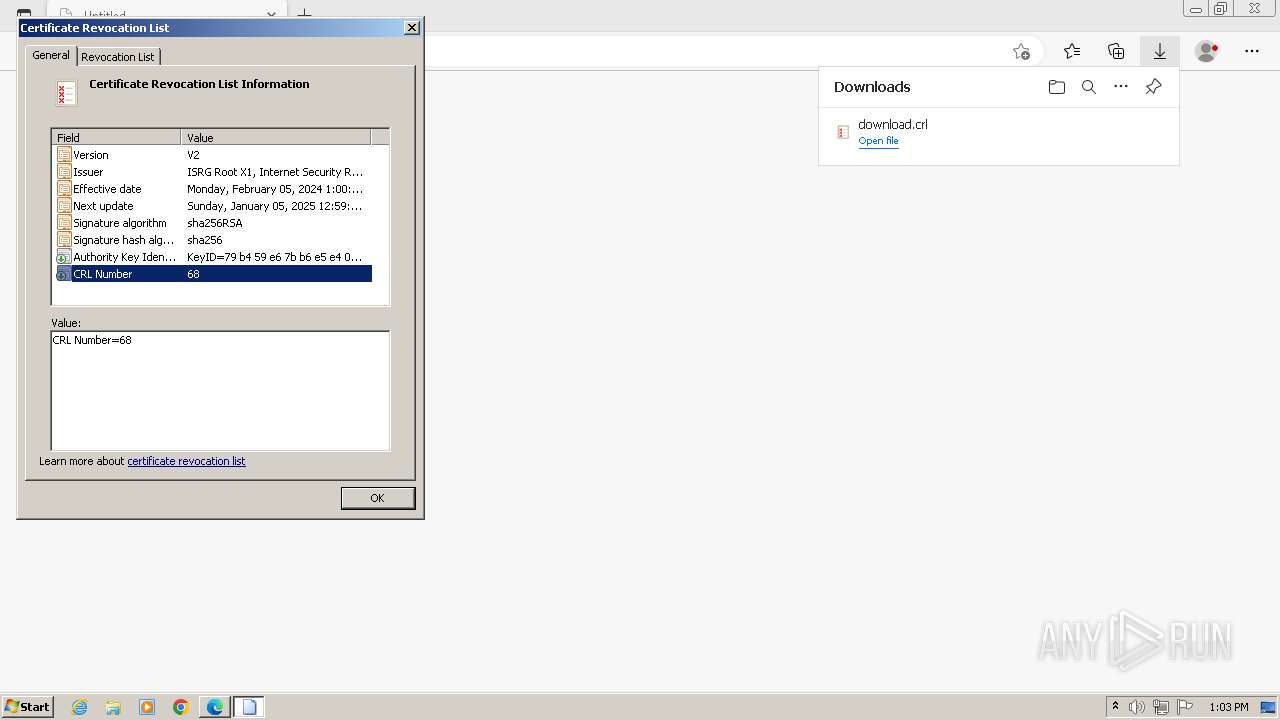Click the Next update row icon
The image size is (1280, 720).
click(x=64, y=206)
